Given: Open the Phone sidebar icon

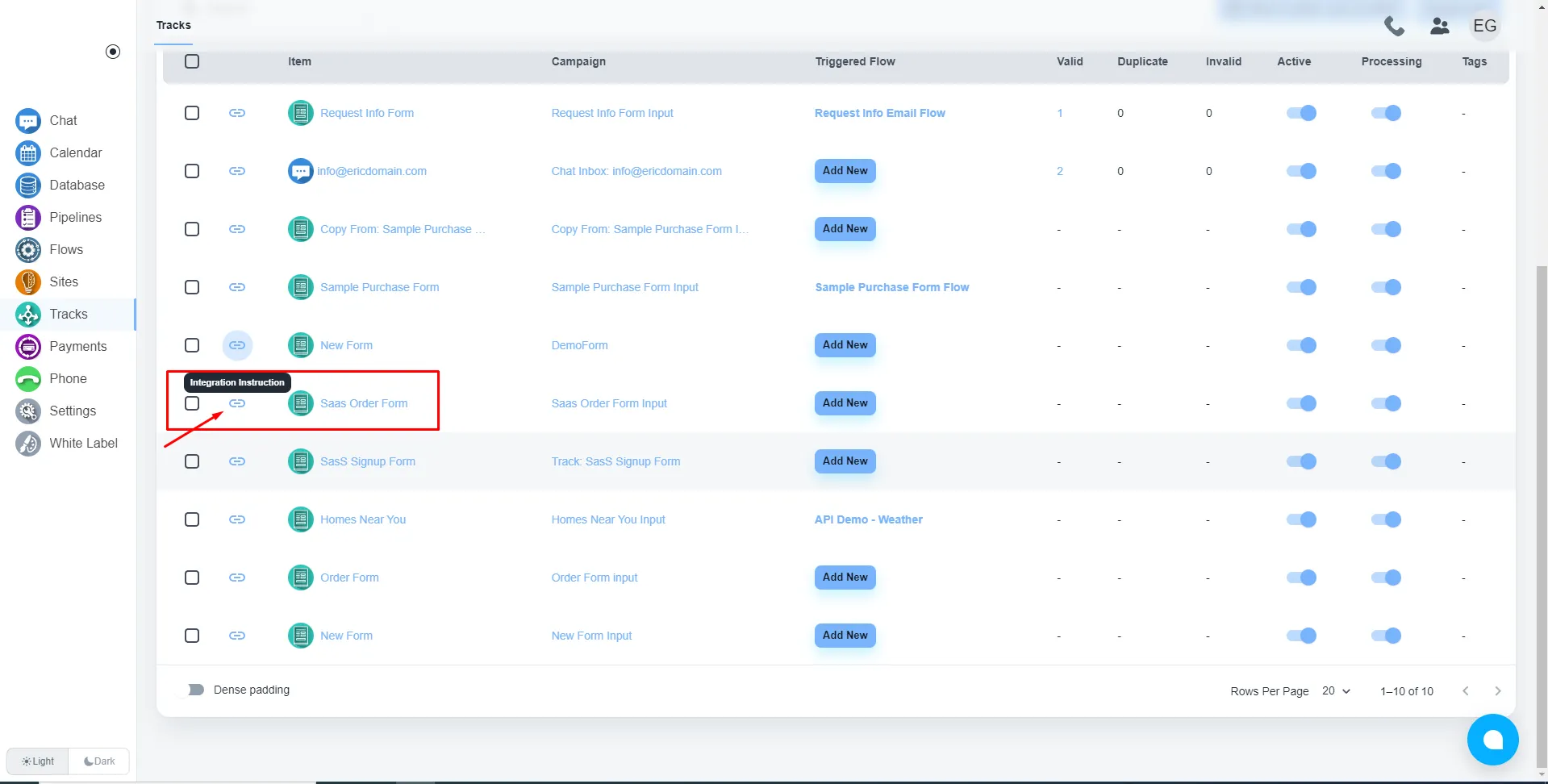Looking at the screenshot, I should pyautogui.click(x=28, y=379).
